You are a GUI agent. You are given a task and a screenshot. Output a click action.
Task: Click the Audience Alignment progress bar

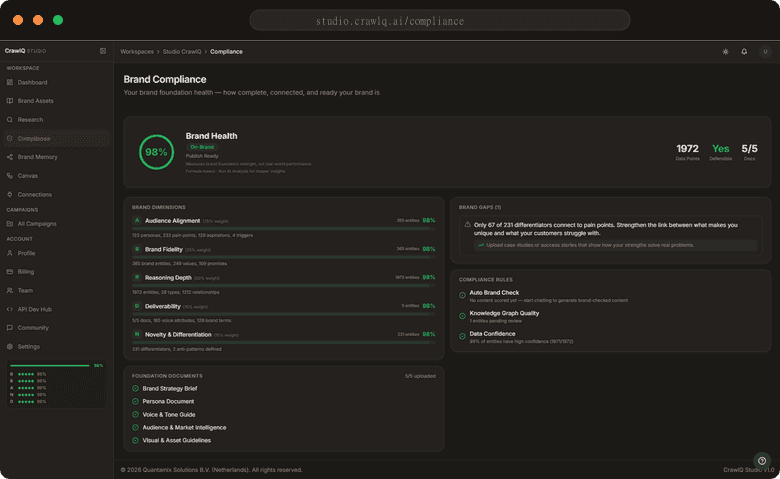pos(284,229)
